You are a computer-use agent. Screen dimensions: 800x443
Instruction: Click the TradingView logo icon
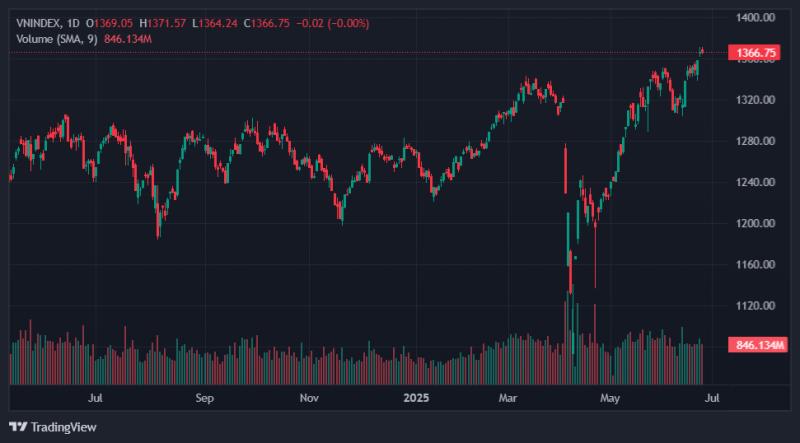point(18,427)
